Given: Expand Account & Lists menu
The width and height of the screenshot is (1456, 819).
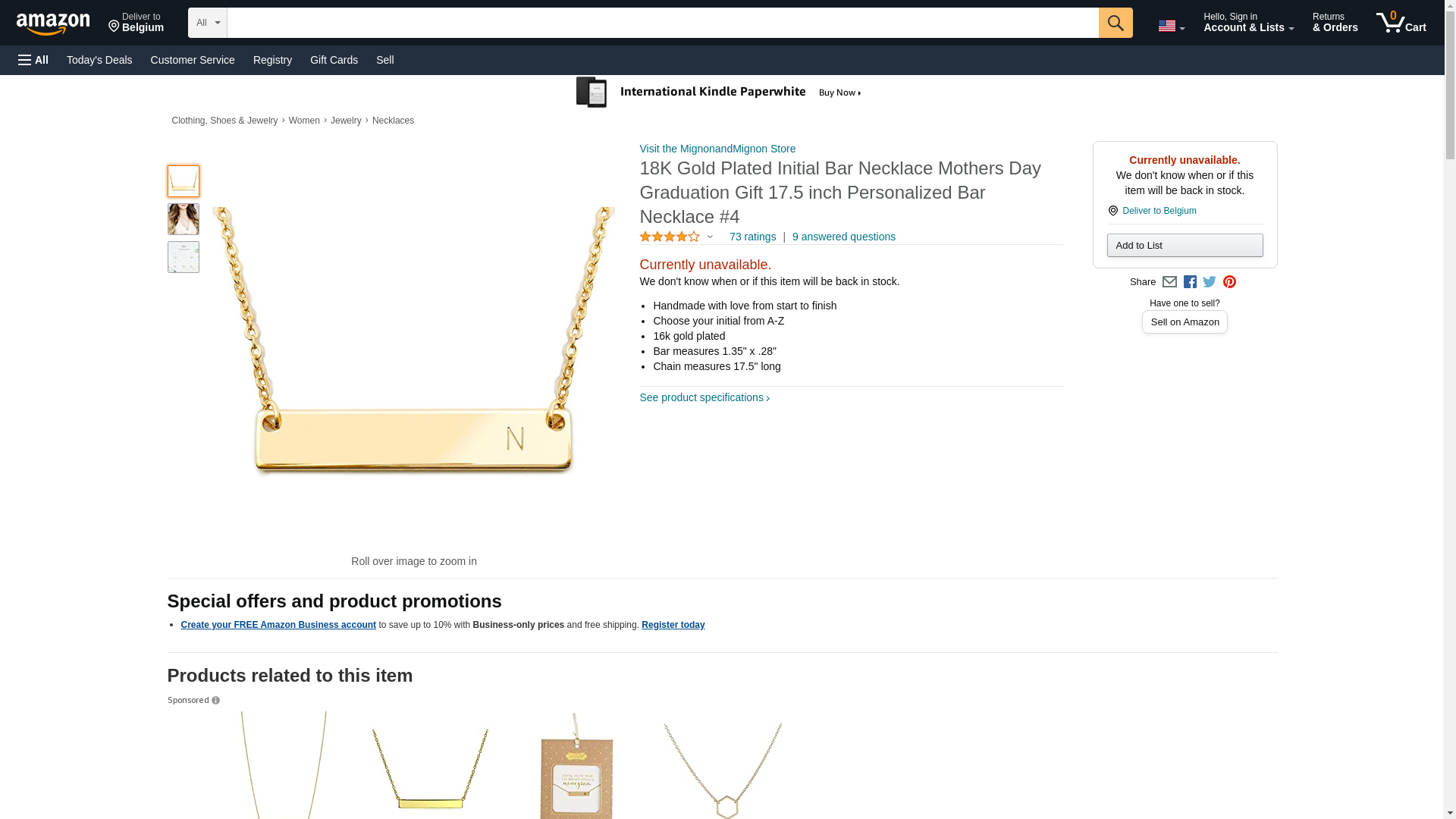Looking at the screenshot, I should 1248,23.
